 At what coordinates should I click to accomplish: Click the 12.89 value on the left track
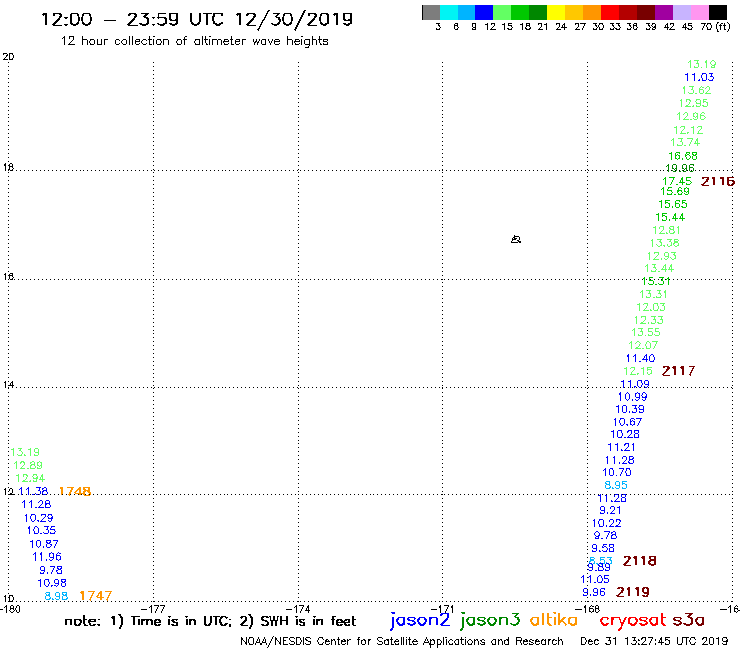(x=28, y=465)
